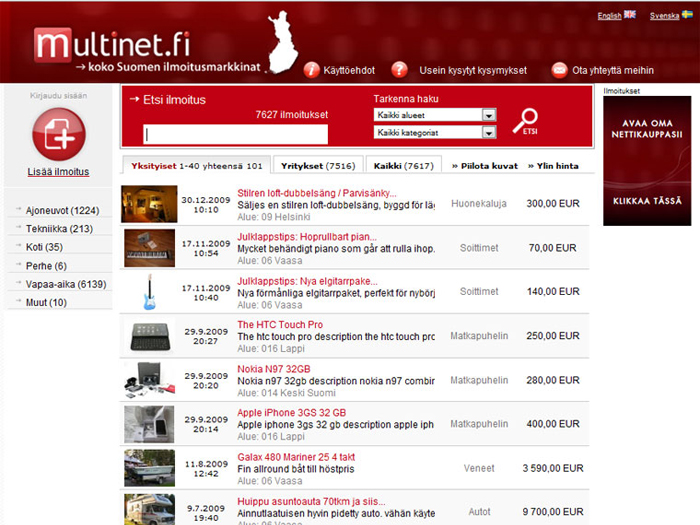This screenshot has height=525, width=700.
Task: Click the 300,00 EUR price
Action: [553, 204]
